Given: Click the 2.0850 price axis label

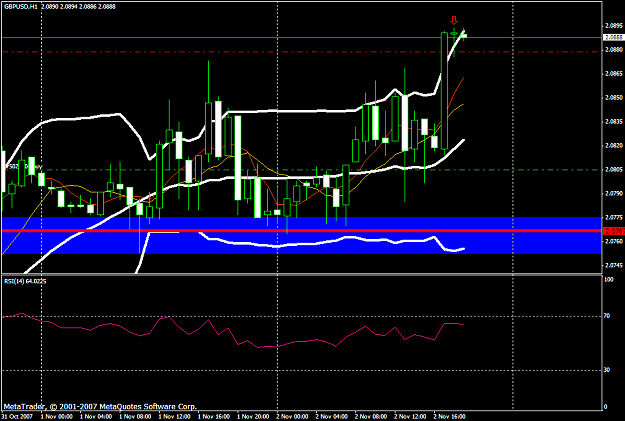Looking at the screenshot, I should [x=613, y=98].
